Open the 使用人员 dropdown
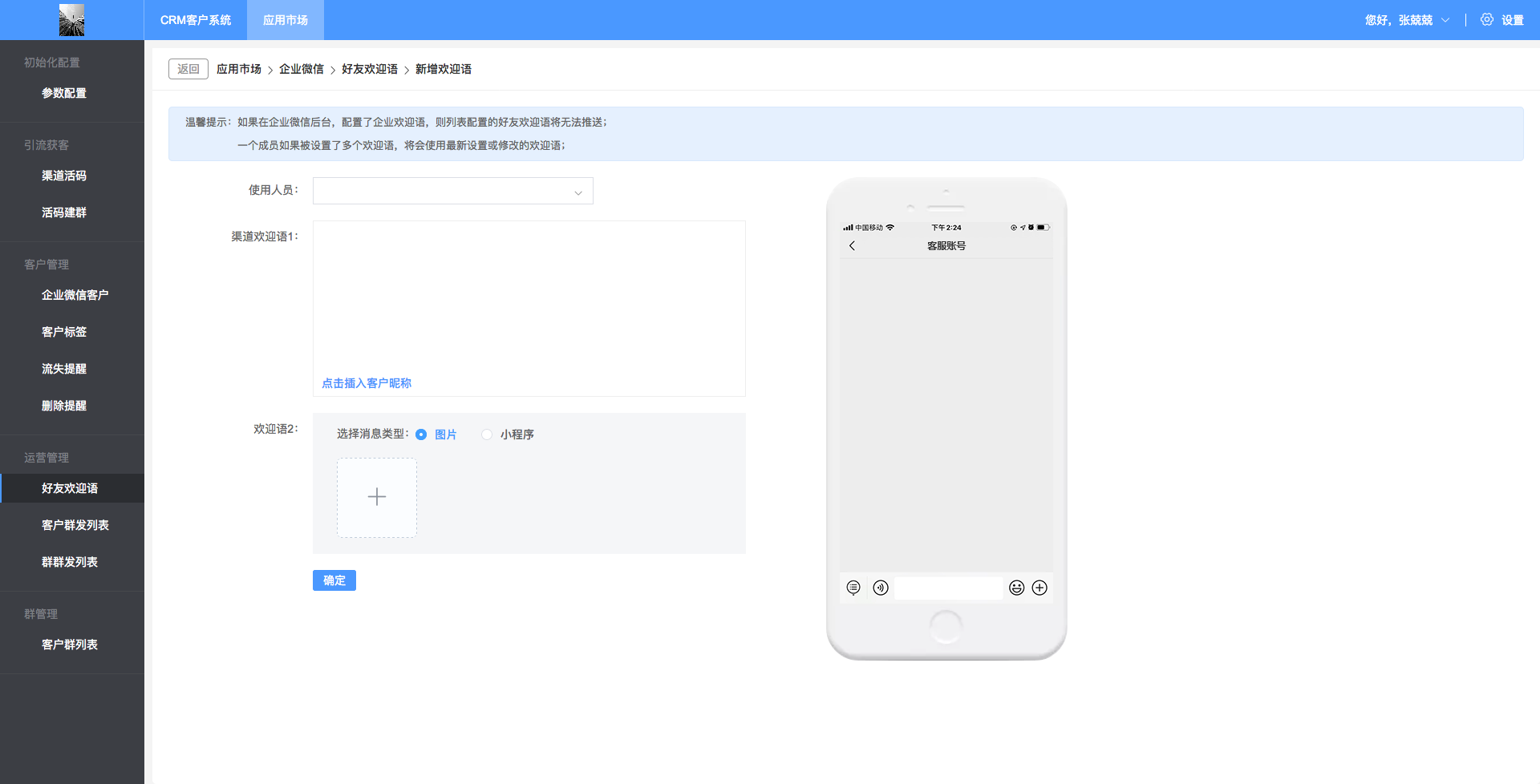The height and width of the screenshot is (784, 1540). click(x=453, y=191)
